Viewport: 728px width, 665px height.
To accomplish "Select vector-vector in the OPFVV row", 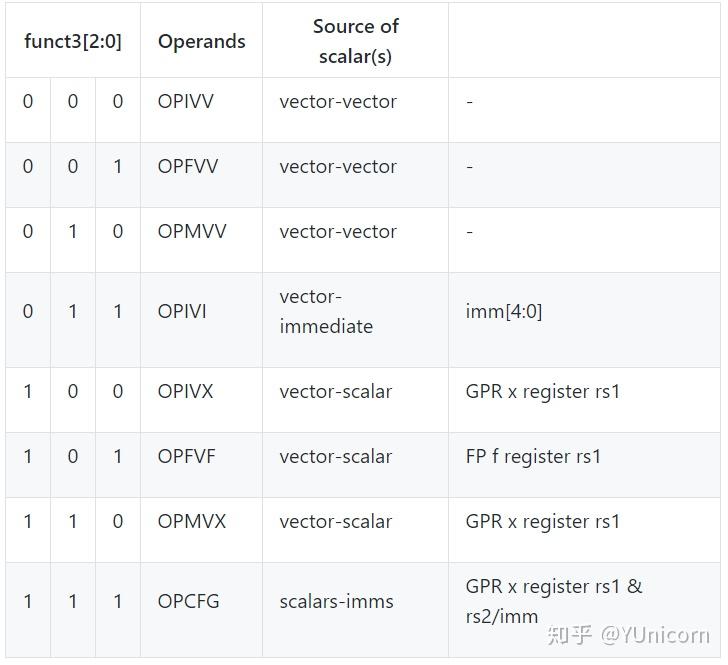I will (x=337, y=167).
